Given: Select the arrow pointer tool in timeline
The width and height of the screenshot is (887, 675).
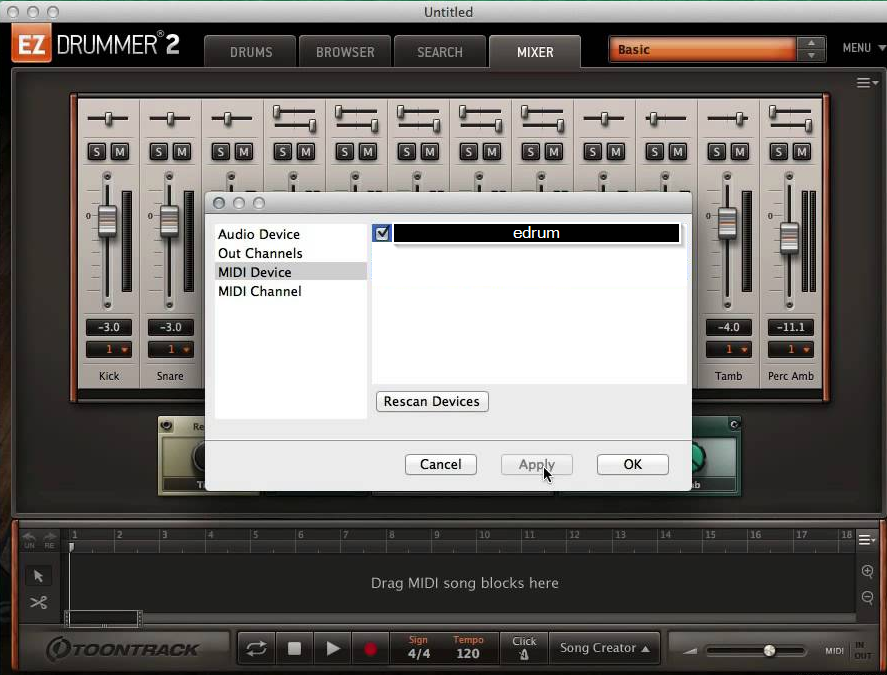Looking at the screenshot, I should point(38,576).
